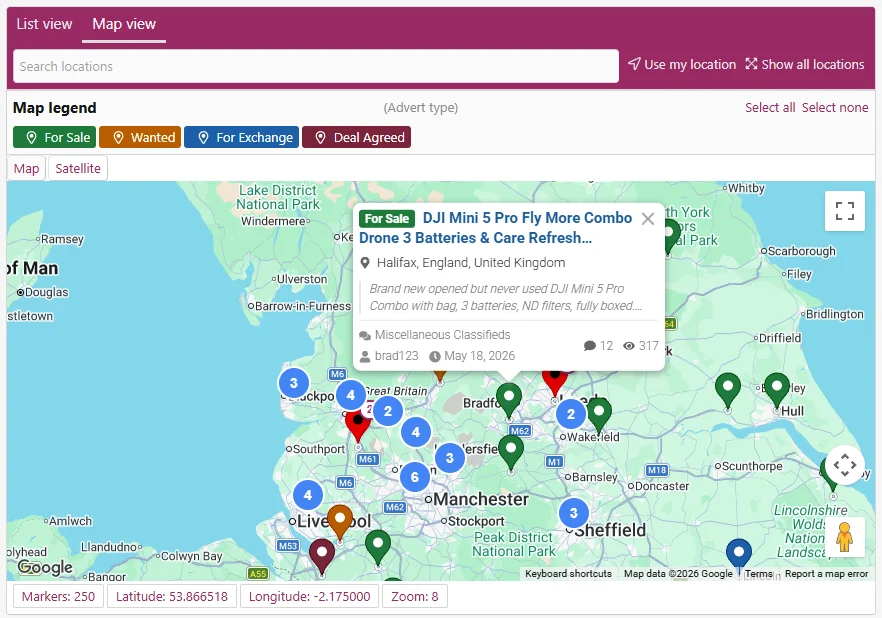Switch to Satellite layer type
The height and width of the screenshot is (618, 882).
click(x=78, y=168)
